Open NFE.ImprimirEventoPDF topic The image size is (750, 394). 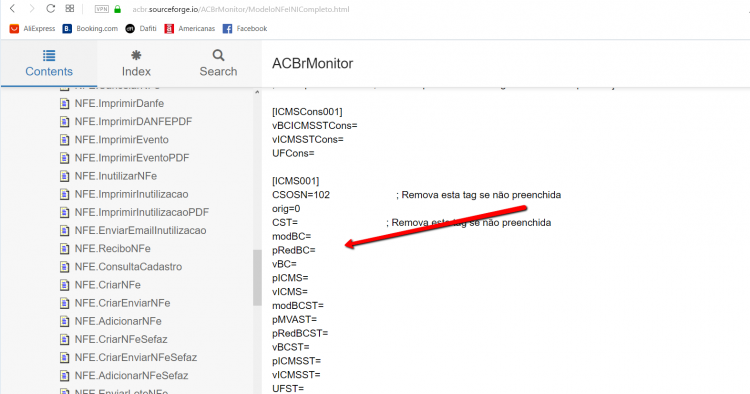click(x=132, y=158)
